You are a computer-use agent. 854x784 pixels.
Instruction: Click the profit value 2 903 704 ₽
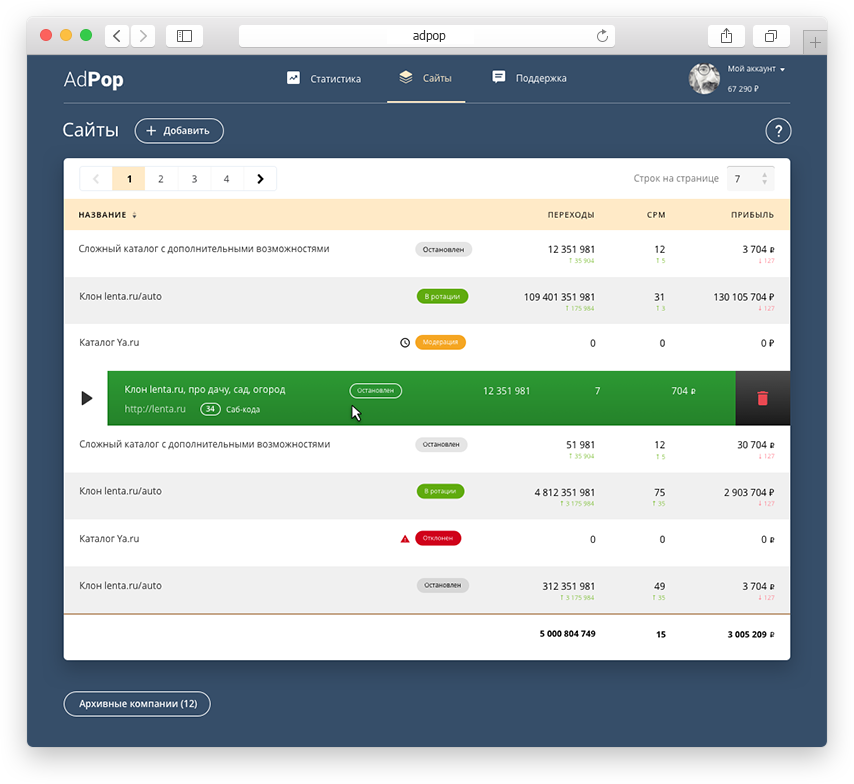(x=749, y=493)
